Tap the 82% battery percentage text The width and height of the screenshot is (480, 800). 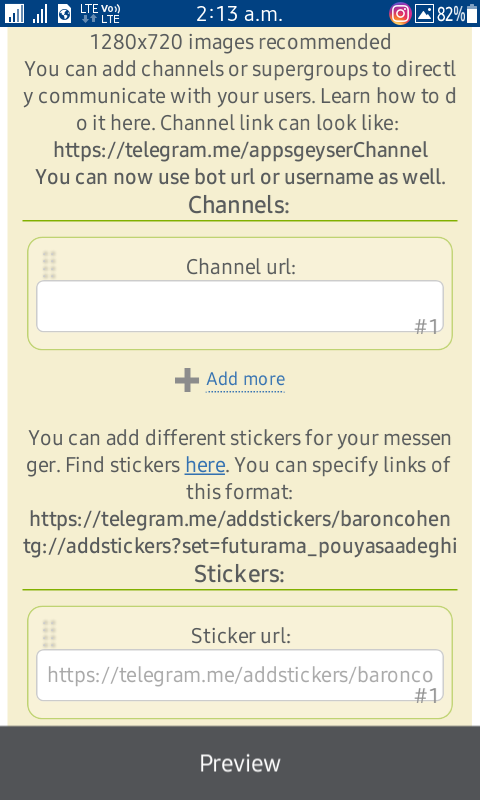450,14
